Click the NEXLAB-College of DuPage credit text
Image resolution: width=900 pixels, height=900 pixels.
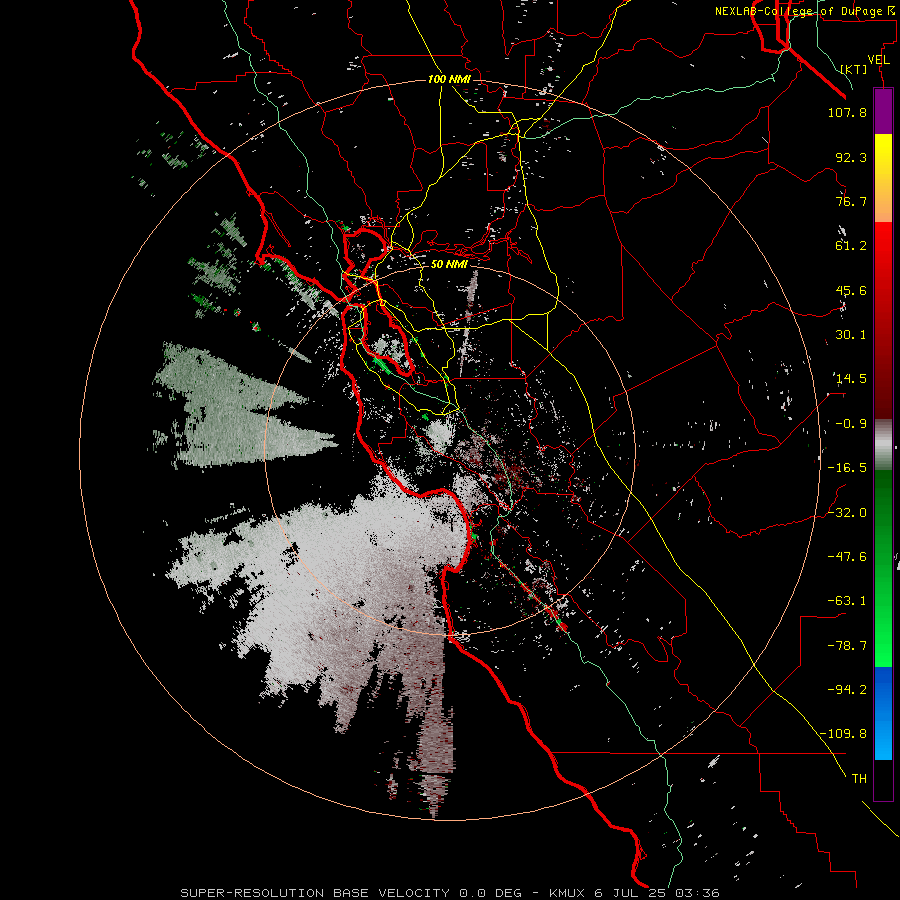pyautogui.click(x=806, y=11)
